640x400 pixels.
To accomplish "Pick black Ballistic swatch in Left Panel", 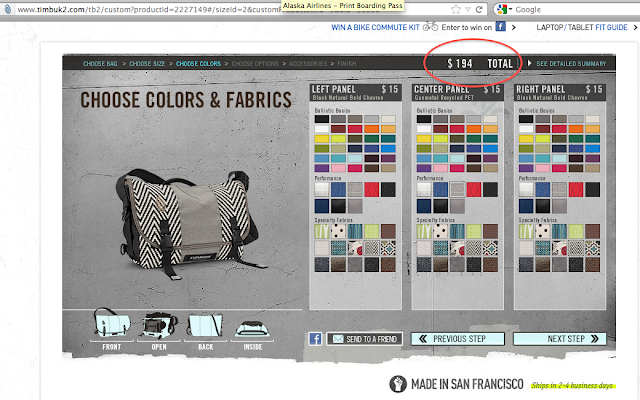I will click(322, 119).
